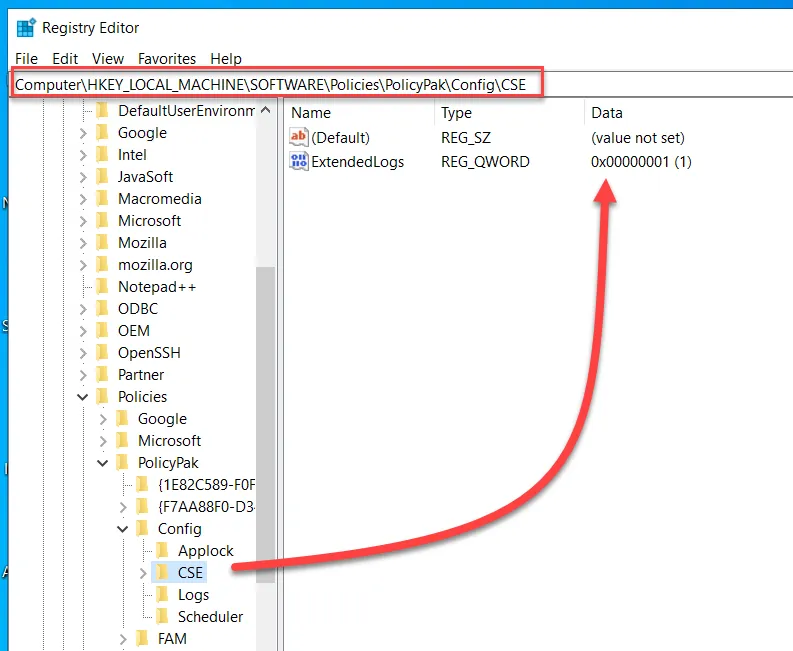
Task: Open the Favorites menu
Action: click(167, 59)
